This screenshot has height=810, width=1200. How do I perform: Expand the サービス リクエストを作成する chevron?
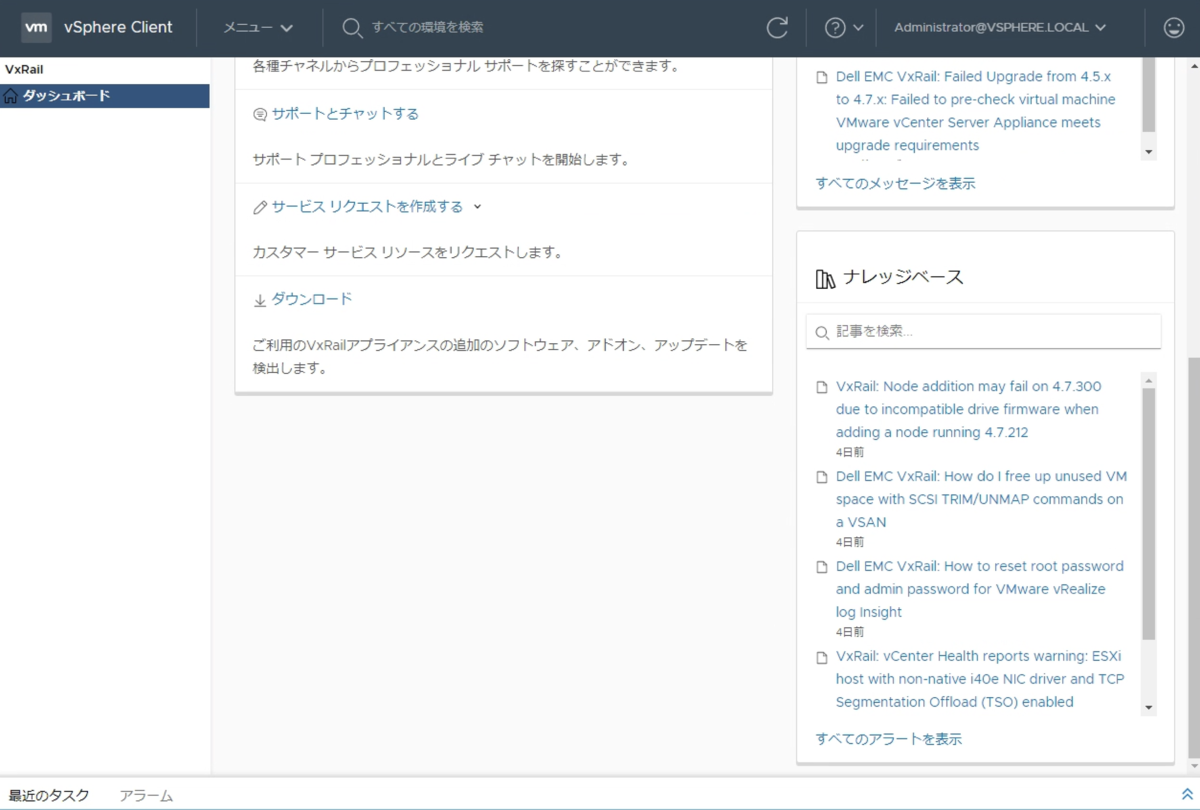tap(477, 207)
